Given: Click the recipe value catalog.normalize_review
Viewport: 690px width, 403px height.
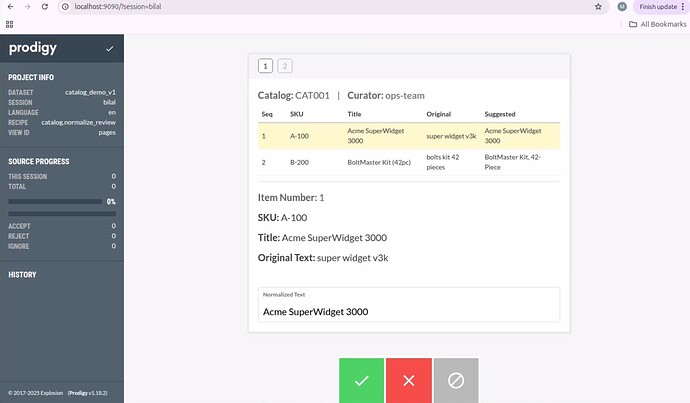Looking at the screenshot, I should pyautogui.click(x=78, y=122).
